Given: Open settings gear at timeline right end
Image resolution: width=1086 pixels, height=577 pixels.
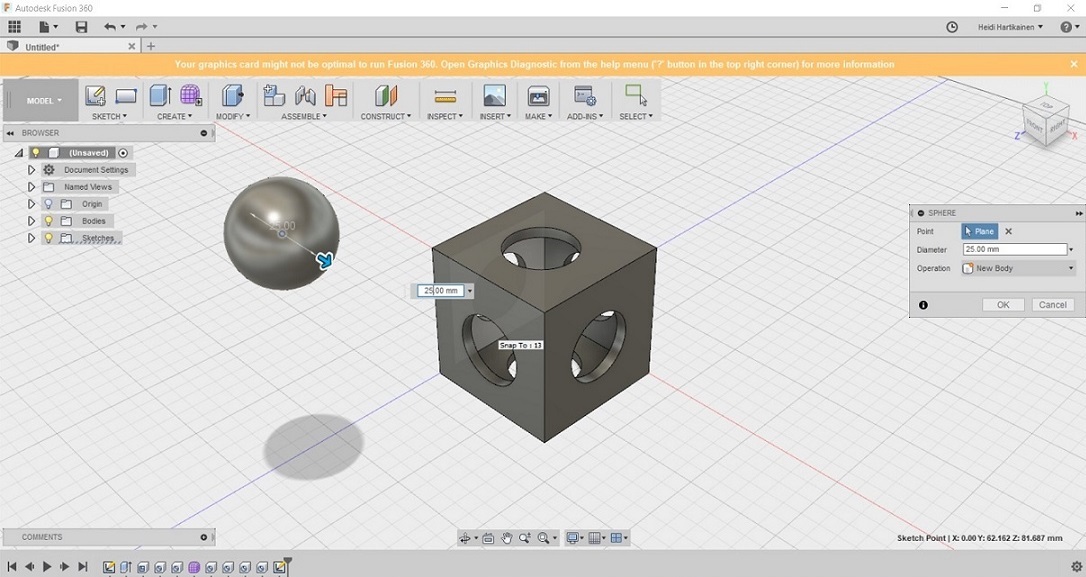Looking at the screenshot, I should [x=1076, y=567].
